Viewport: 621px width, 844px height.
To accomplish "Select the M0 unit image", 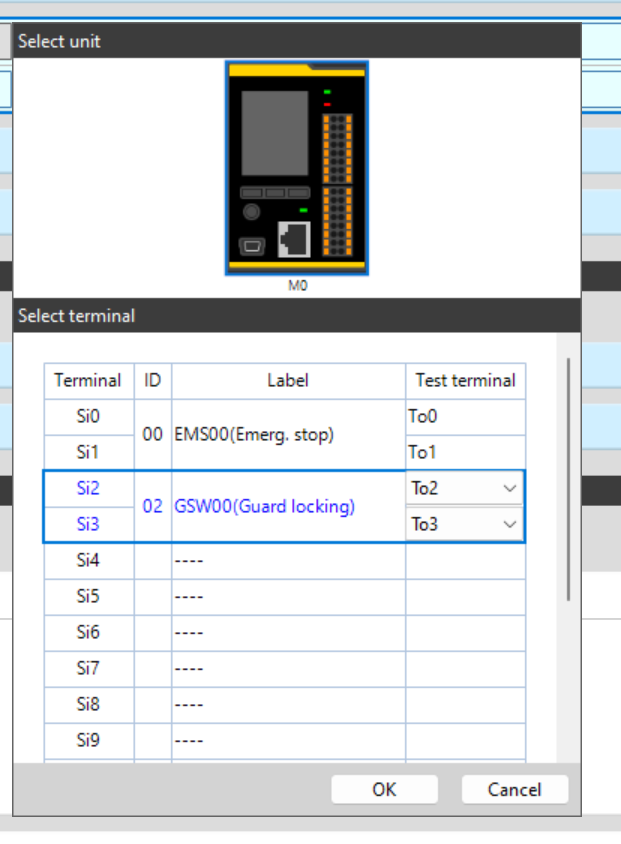I will 297,168.
